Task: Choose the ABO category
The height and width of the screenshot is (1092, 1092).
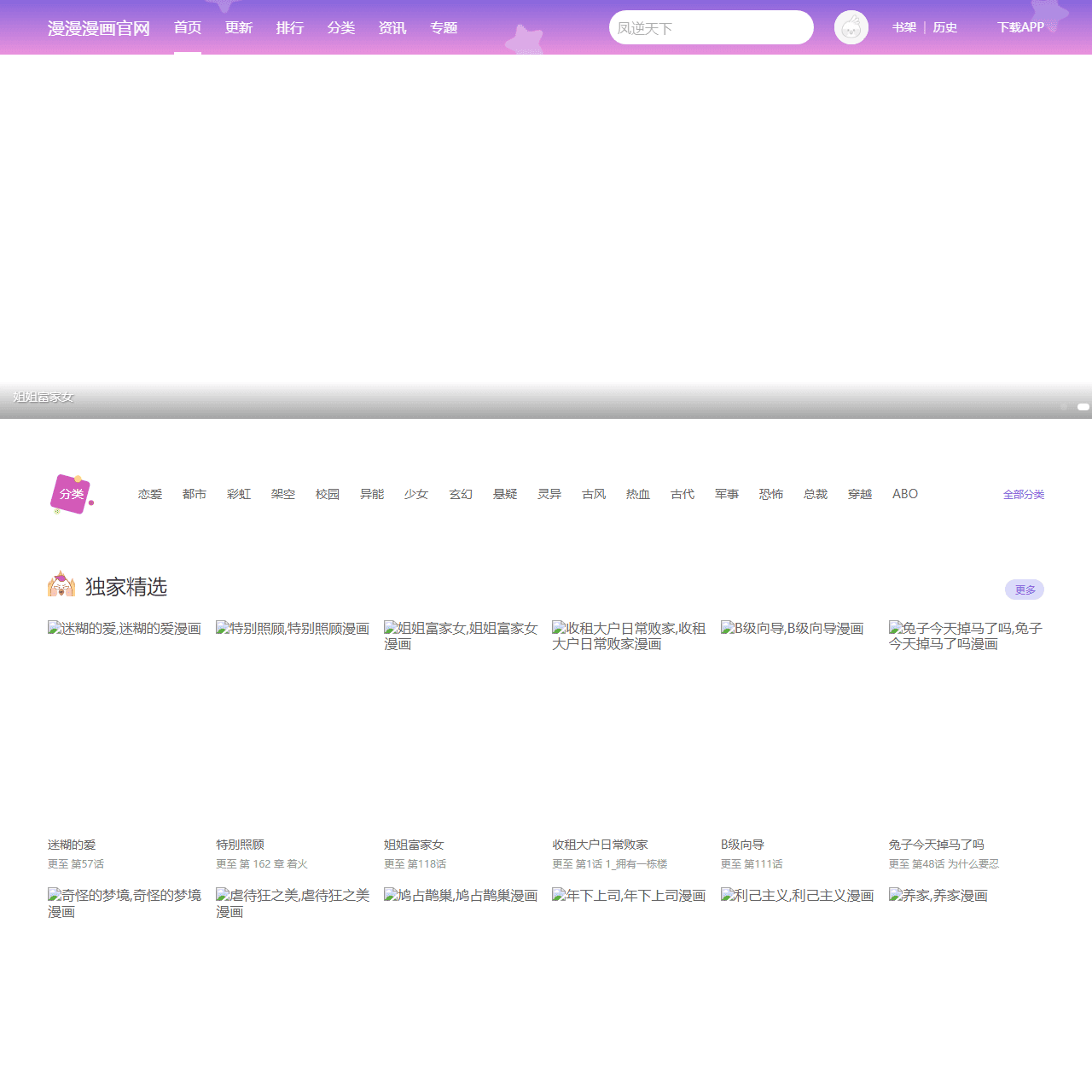Action: (905, 494)
